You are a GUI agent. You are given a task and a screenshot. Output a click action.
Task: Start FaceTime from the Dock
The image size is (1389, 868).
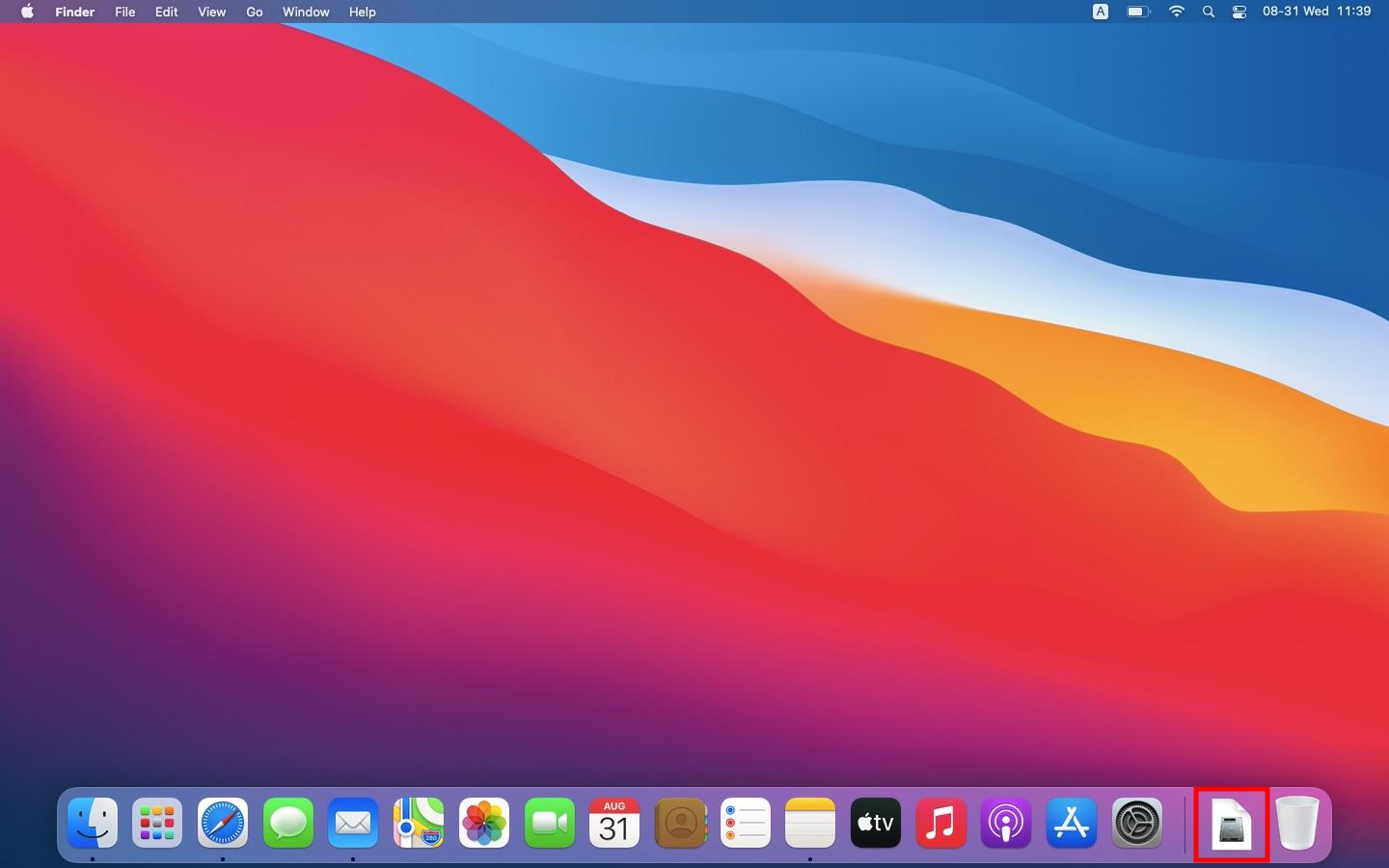pyautogui.click(x=549, y=824)
